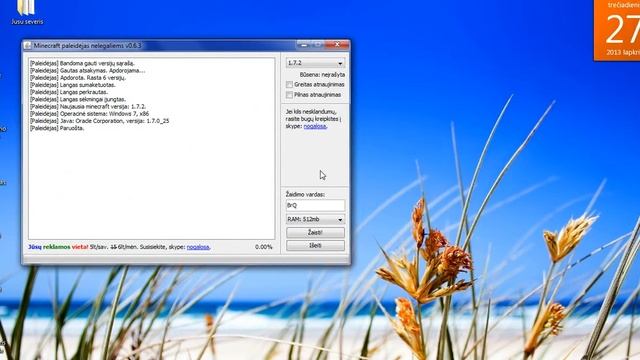The width and height of the screenshot is (640, 360).
Task: Open the skype link in side panel
Action: [x=315, y=126]
